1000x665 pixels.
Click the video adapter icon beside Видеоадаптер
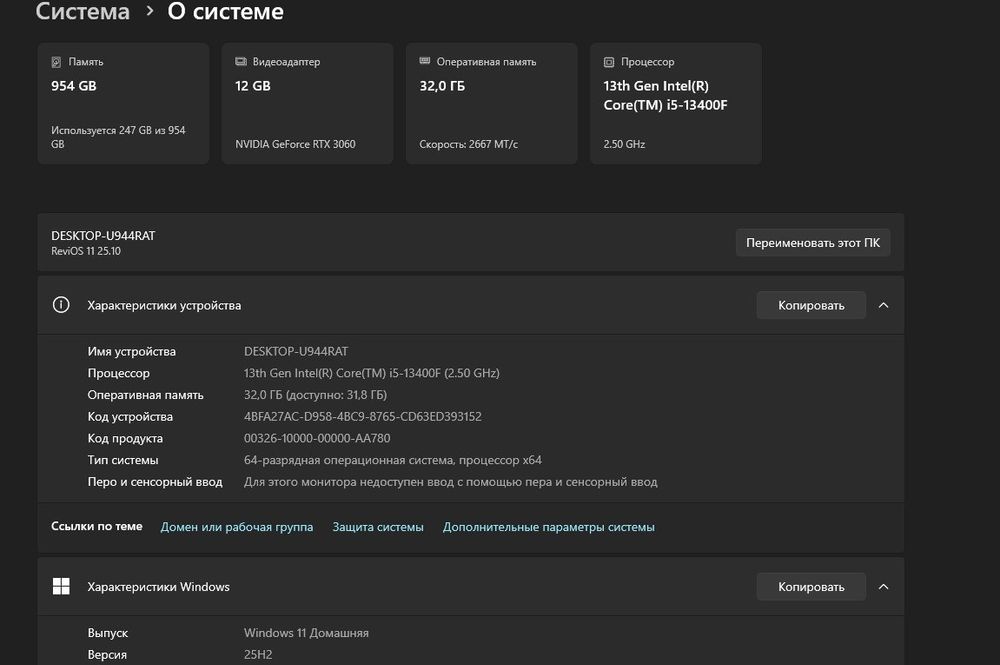click(x=240, y=62)
